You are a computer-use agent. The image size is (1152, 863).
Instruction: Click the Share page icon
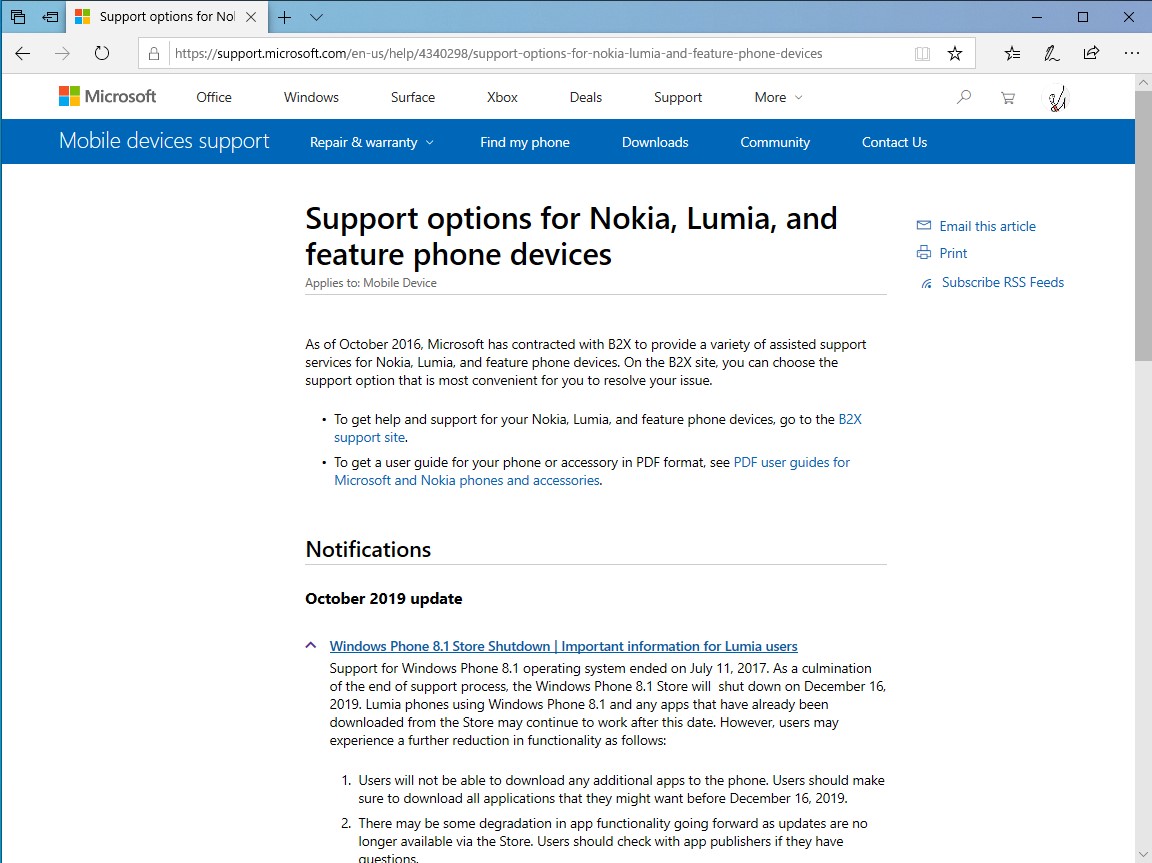pyautogui.click(x=1091, y=54)
